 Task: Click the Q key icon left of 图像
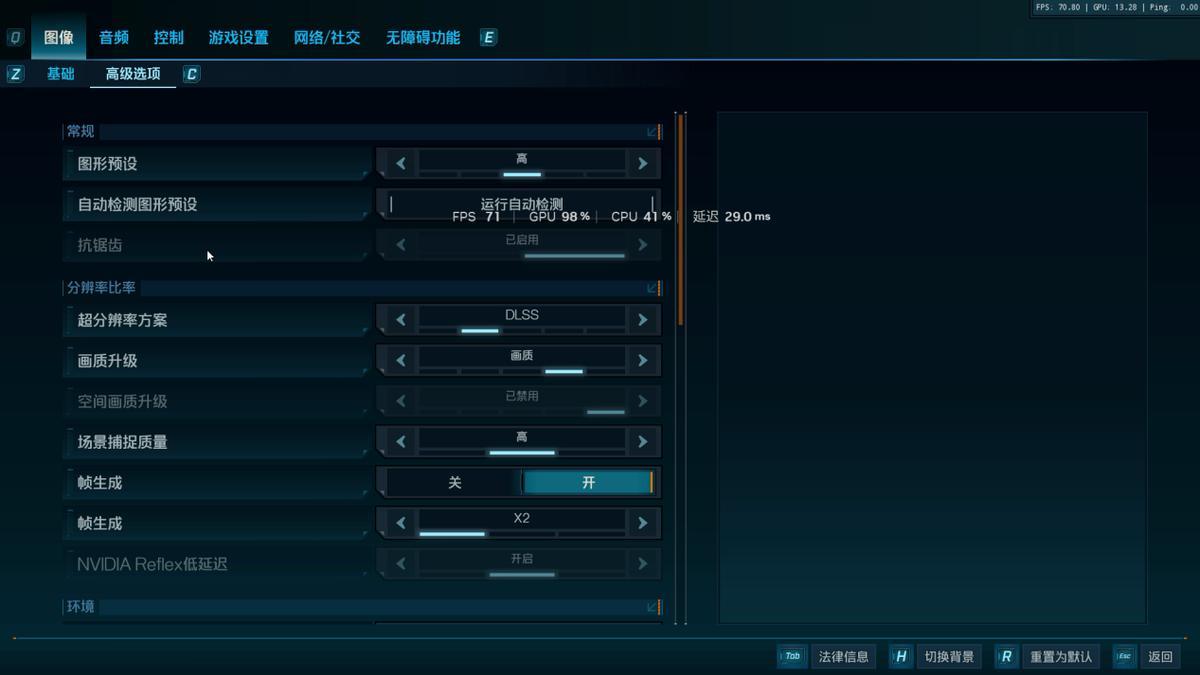pyautogui.click(x=15, y=38)
